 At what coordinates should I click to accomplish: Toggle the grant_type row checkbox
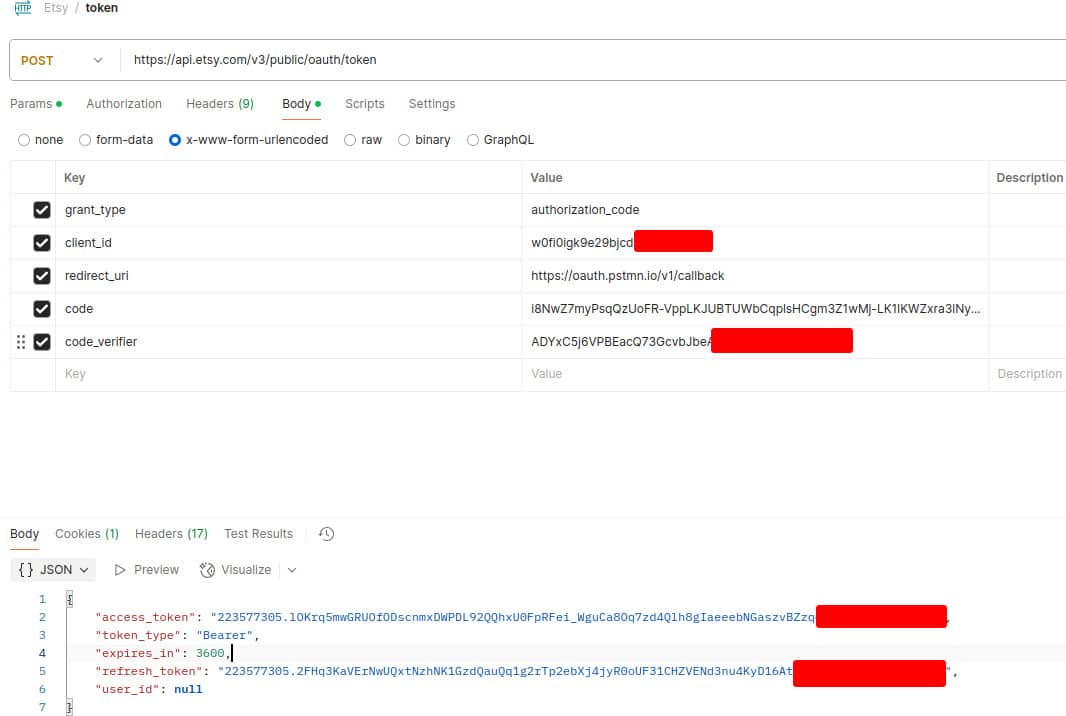pyautogui.click(x=42, y=210)
